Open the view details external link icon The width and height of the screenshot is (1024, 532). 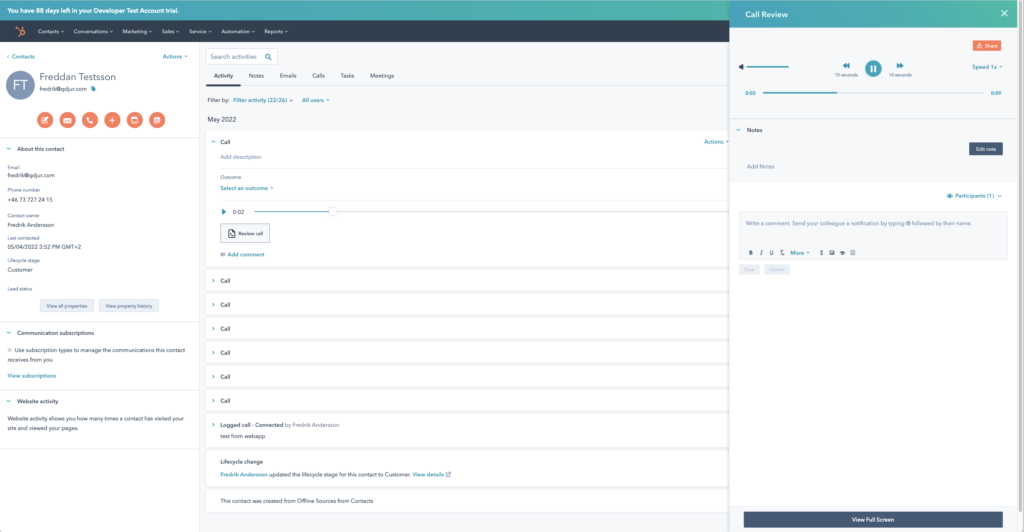click(448, 475)
